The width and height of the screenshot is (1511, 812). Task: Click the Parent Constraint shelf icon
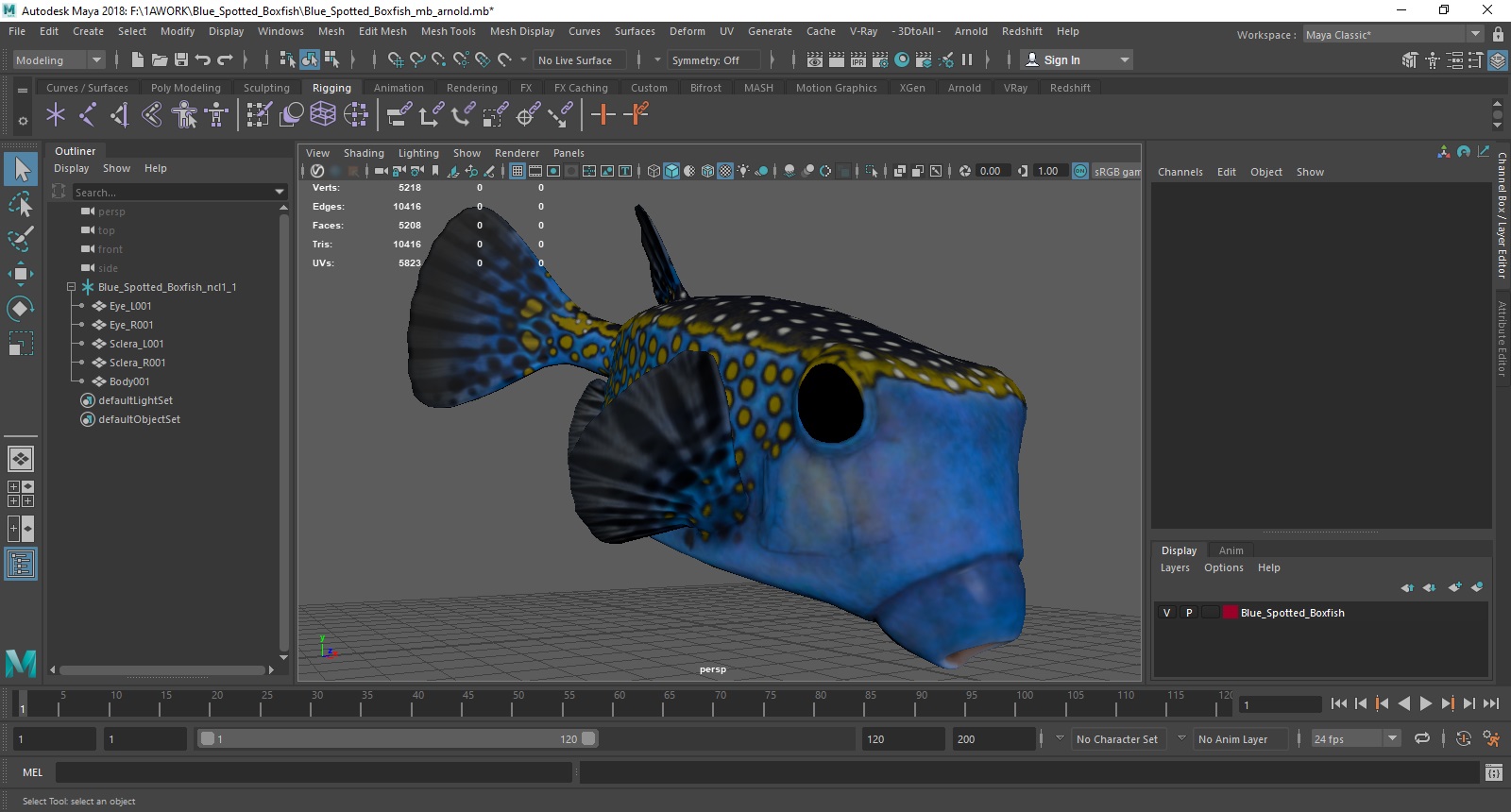(399, 115)
